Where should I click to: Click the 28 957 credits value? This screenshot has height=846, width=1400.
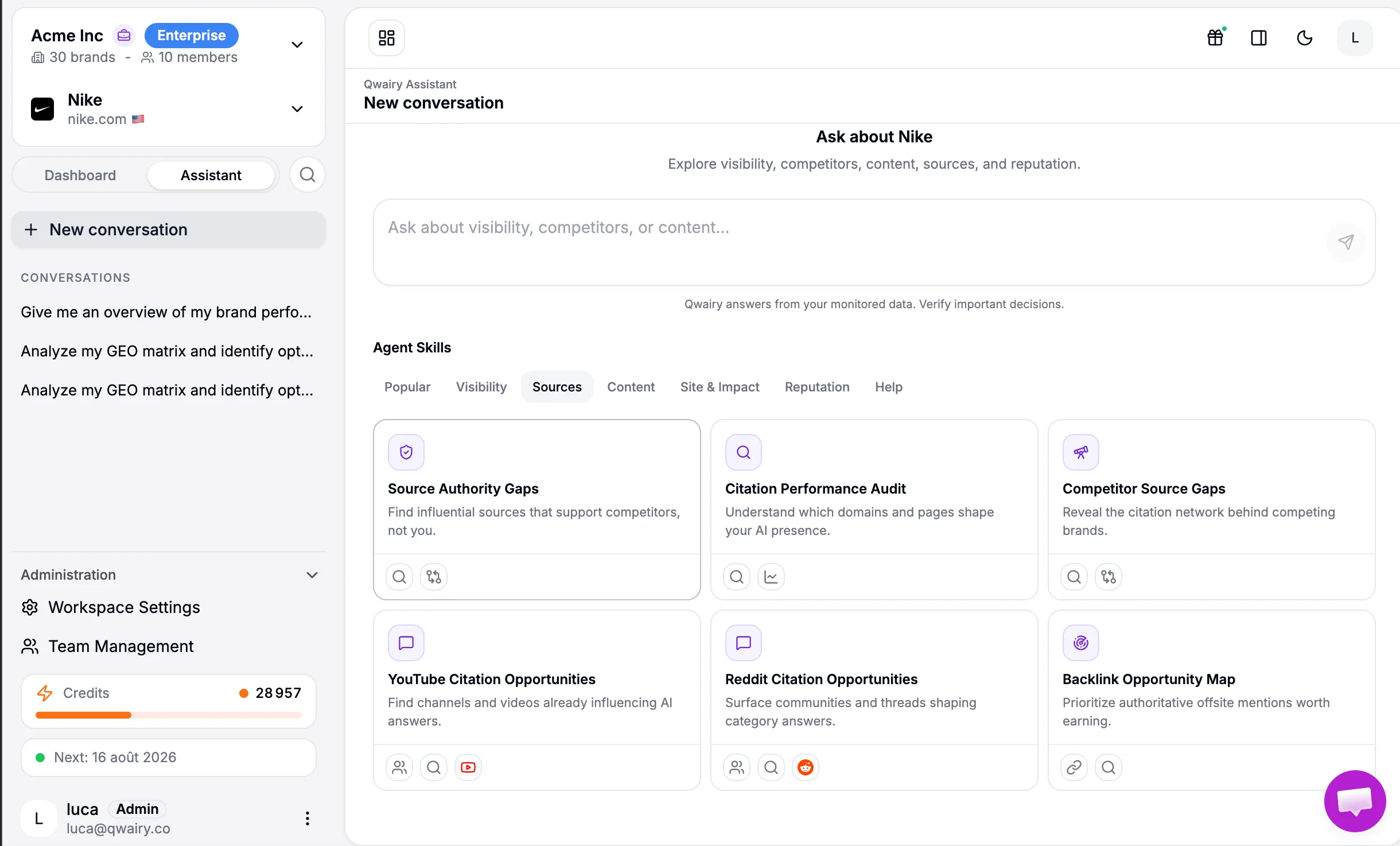278,693
